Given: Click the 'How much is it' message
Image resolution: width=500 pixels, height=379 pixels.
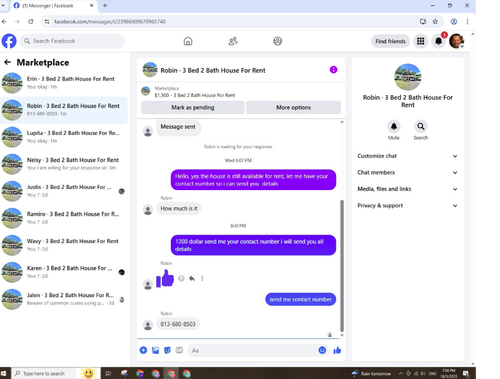Looking at the screenshot, I should pos(179,208).
